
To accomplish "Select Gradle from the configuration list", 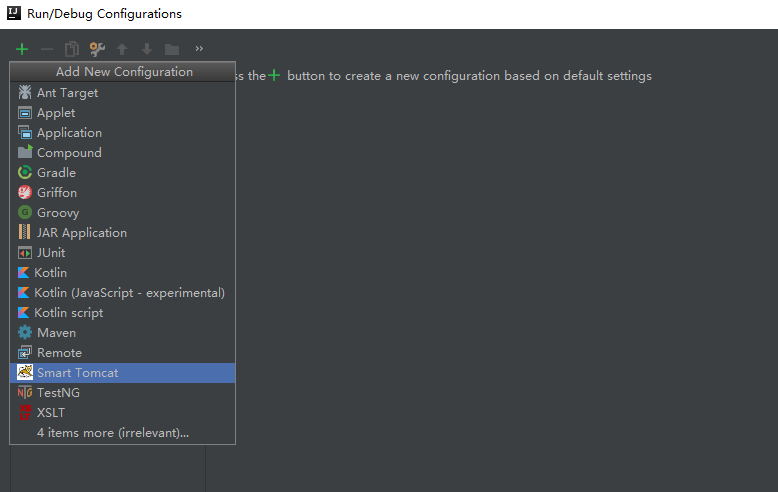I will pos(56,173).
